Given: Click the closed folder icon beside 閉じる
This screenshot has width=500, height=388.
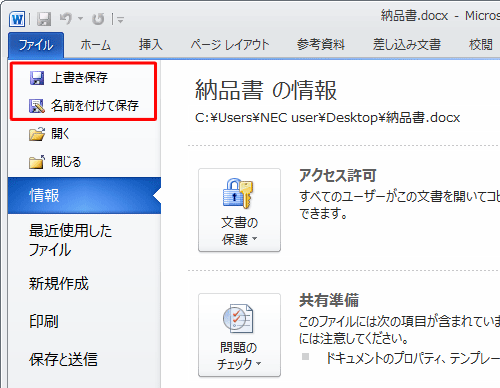Looking at the screenshot, I should click(x=37, y=162).
